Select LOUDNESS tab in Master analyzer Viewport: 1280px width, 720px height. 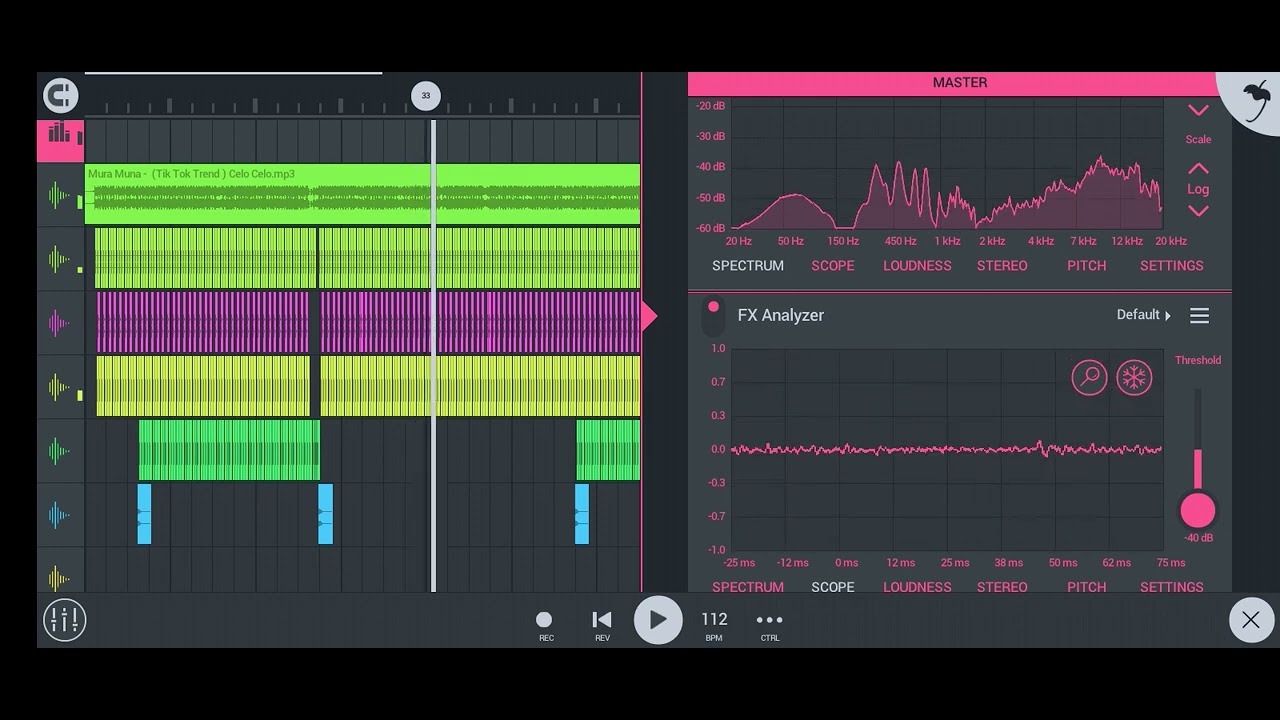917,266
